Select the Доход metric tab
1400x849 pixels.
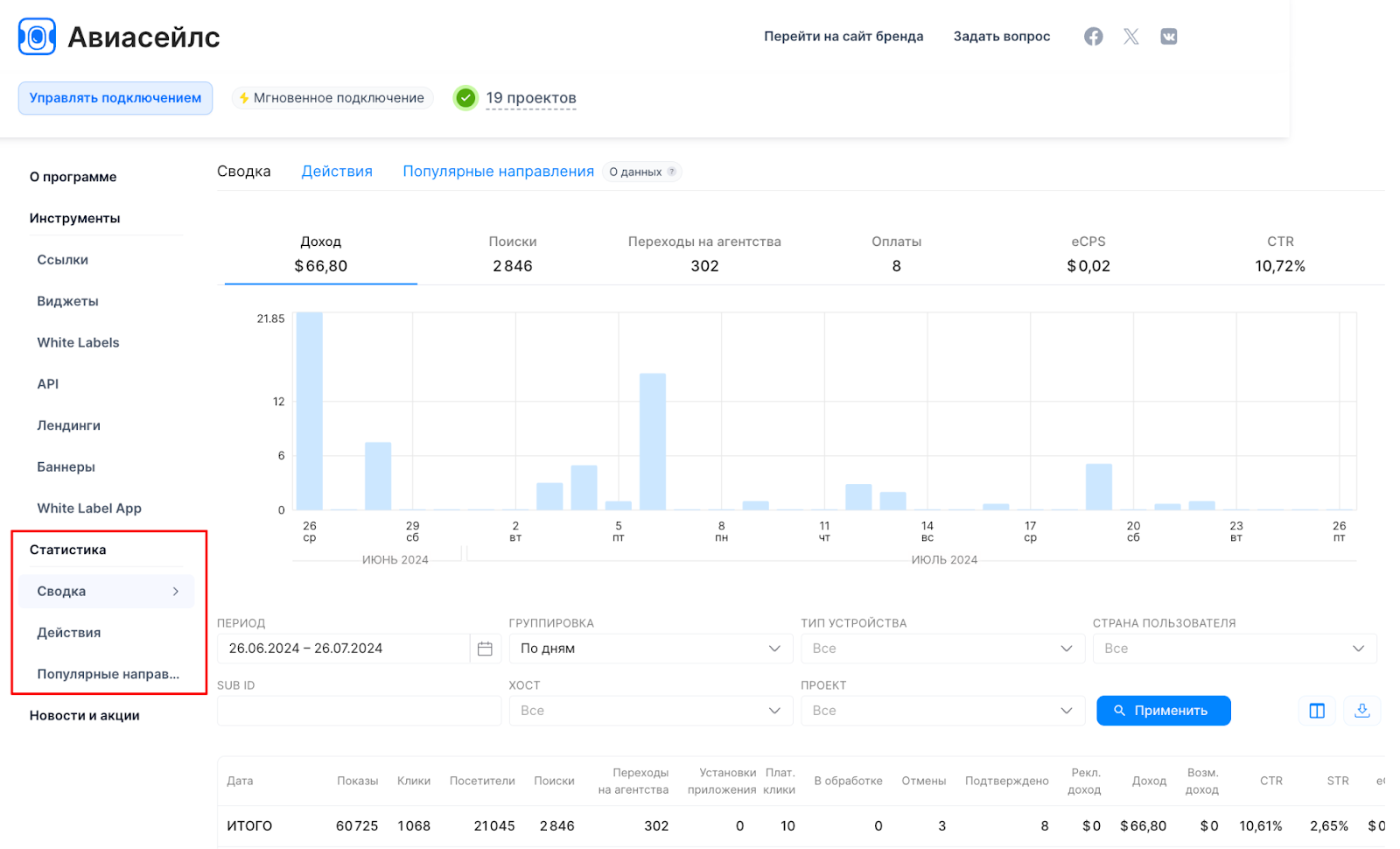(321, 254)
